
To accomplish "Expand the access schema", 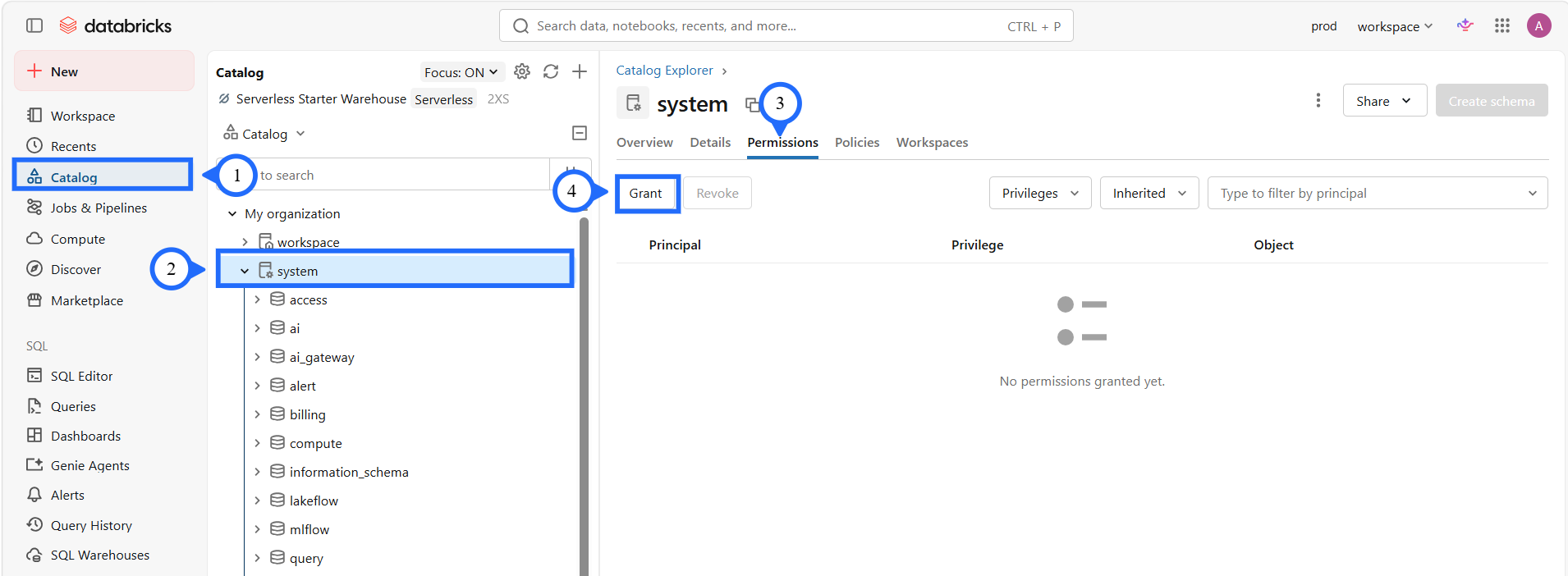I will (x=257, y=299).
